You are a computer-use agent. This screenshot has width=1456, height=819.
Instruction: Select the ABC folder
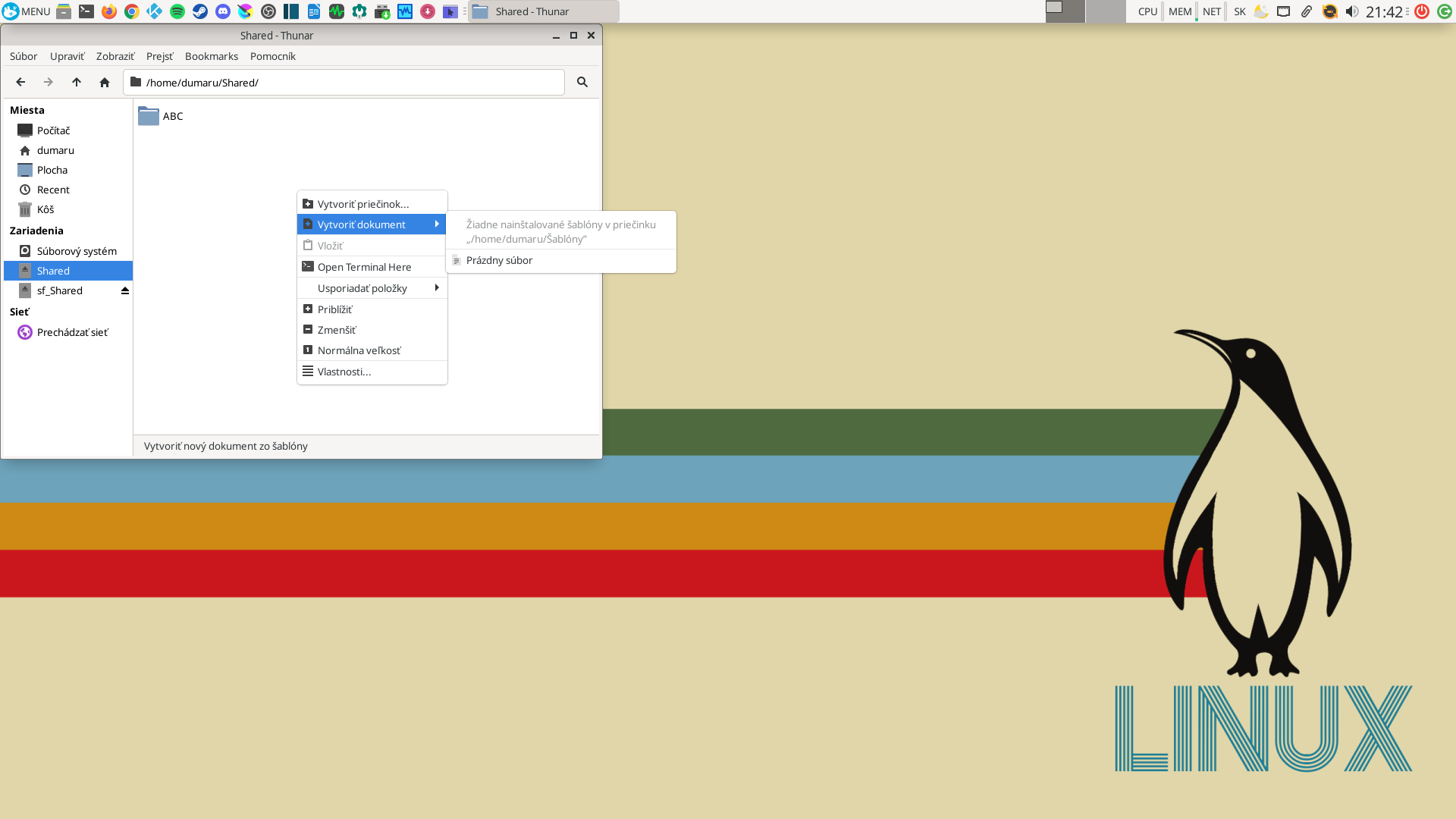161,116
